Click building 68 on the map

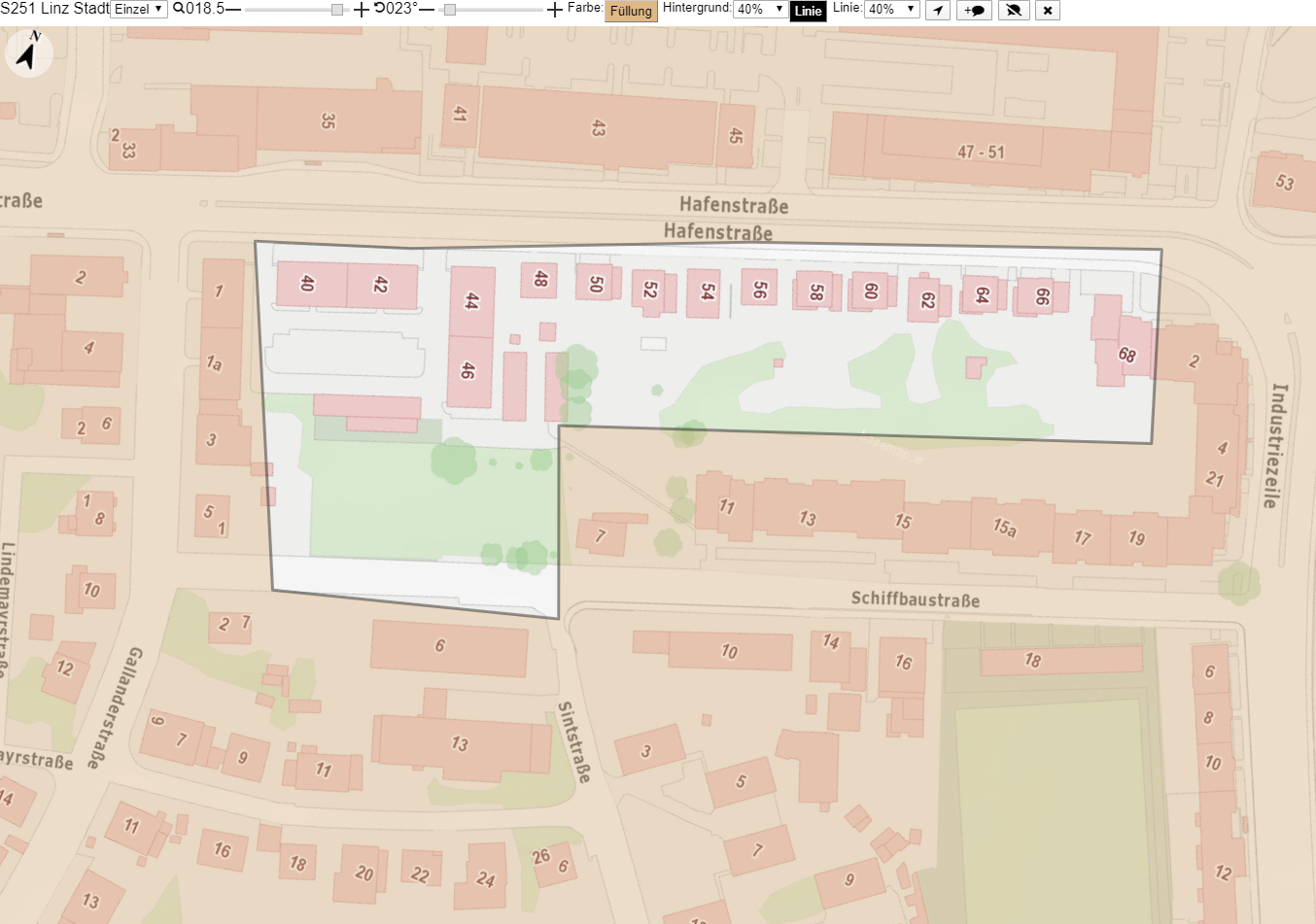(1123, 352)
